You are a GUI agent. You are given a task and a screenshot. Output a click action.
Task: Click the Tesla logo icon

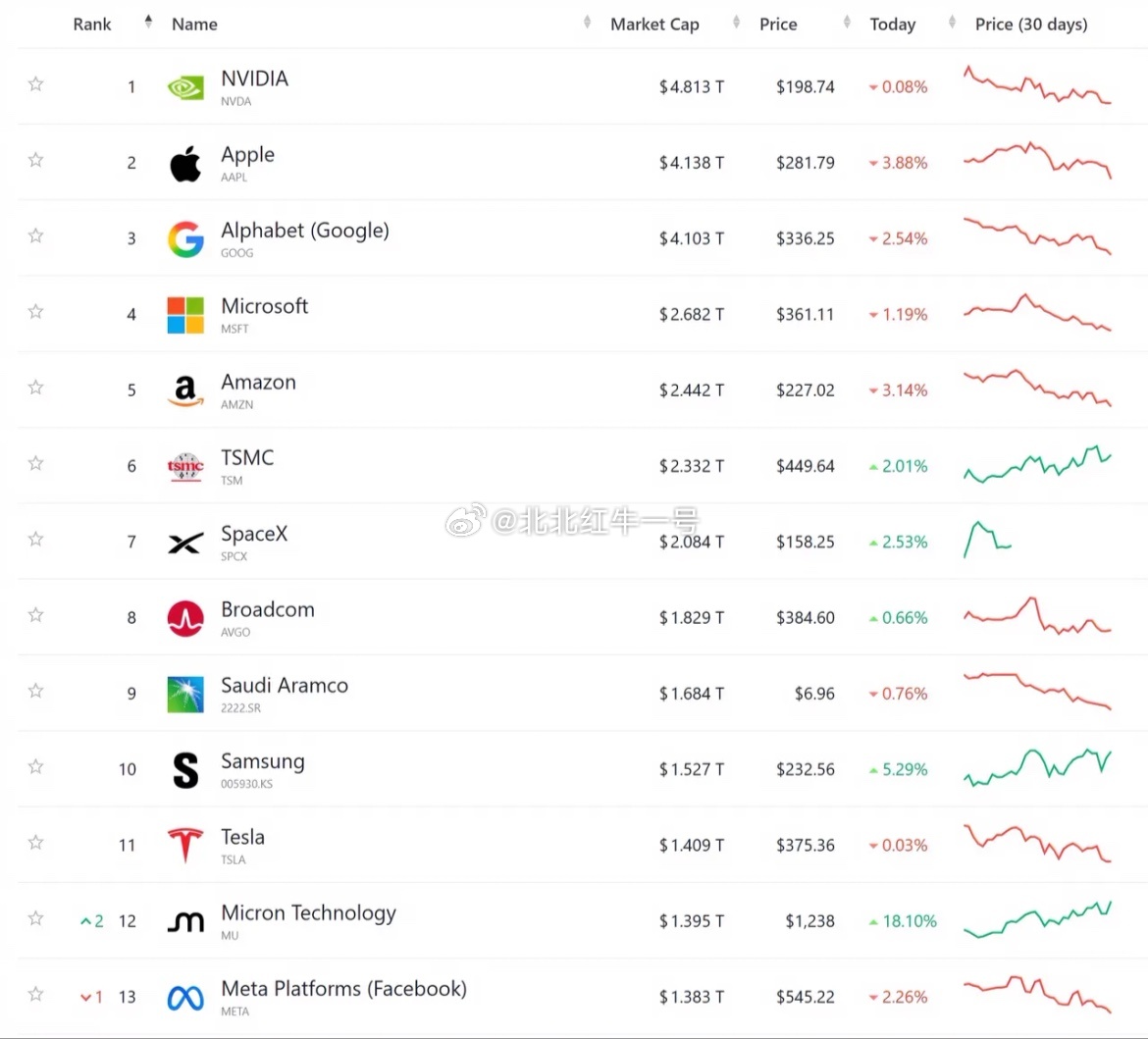click(x=185, y=845)
